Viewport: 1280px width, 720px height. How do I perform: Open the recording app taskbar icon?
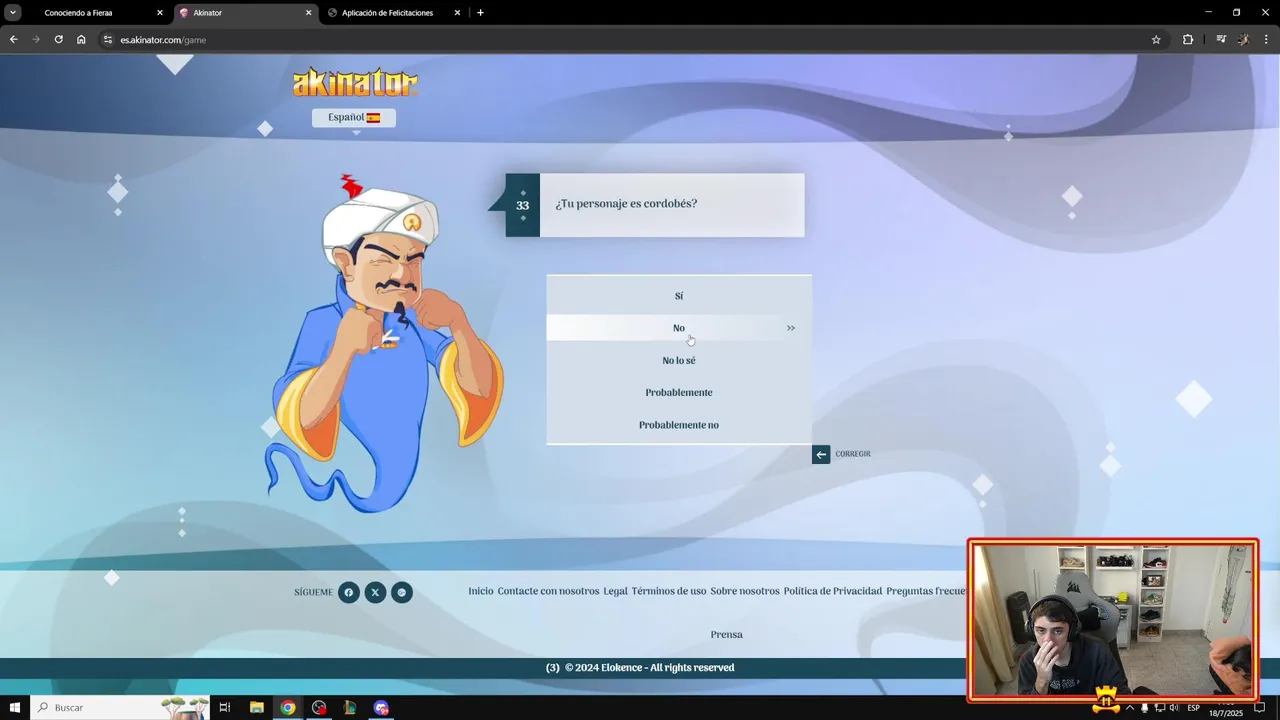[319, 707]
